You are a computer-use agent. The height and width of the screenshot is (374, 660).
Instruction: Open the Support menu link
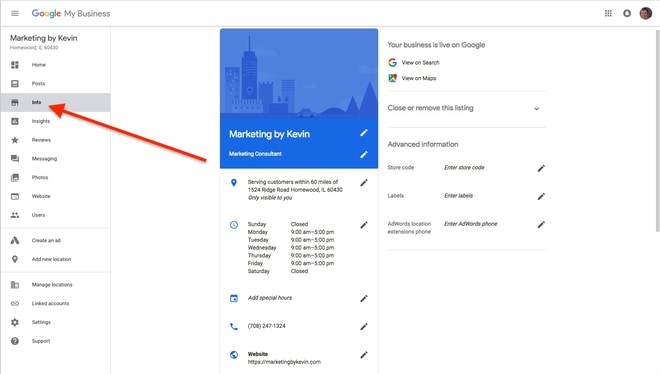coord(41,341)
